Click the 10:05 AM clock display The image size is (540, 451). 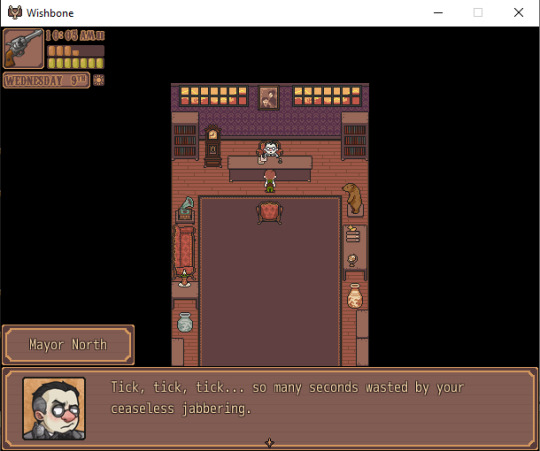tap(75, 35)
